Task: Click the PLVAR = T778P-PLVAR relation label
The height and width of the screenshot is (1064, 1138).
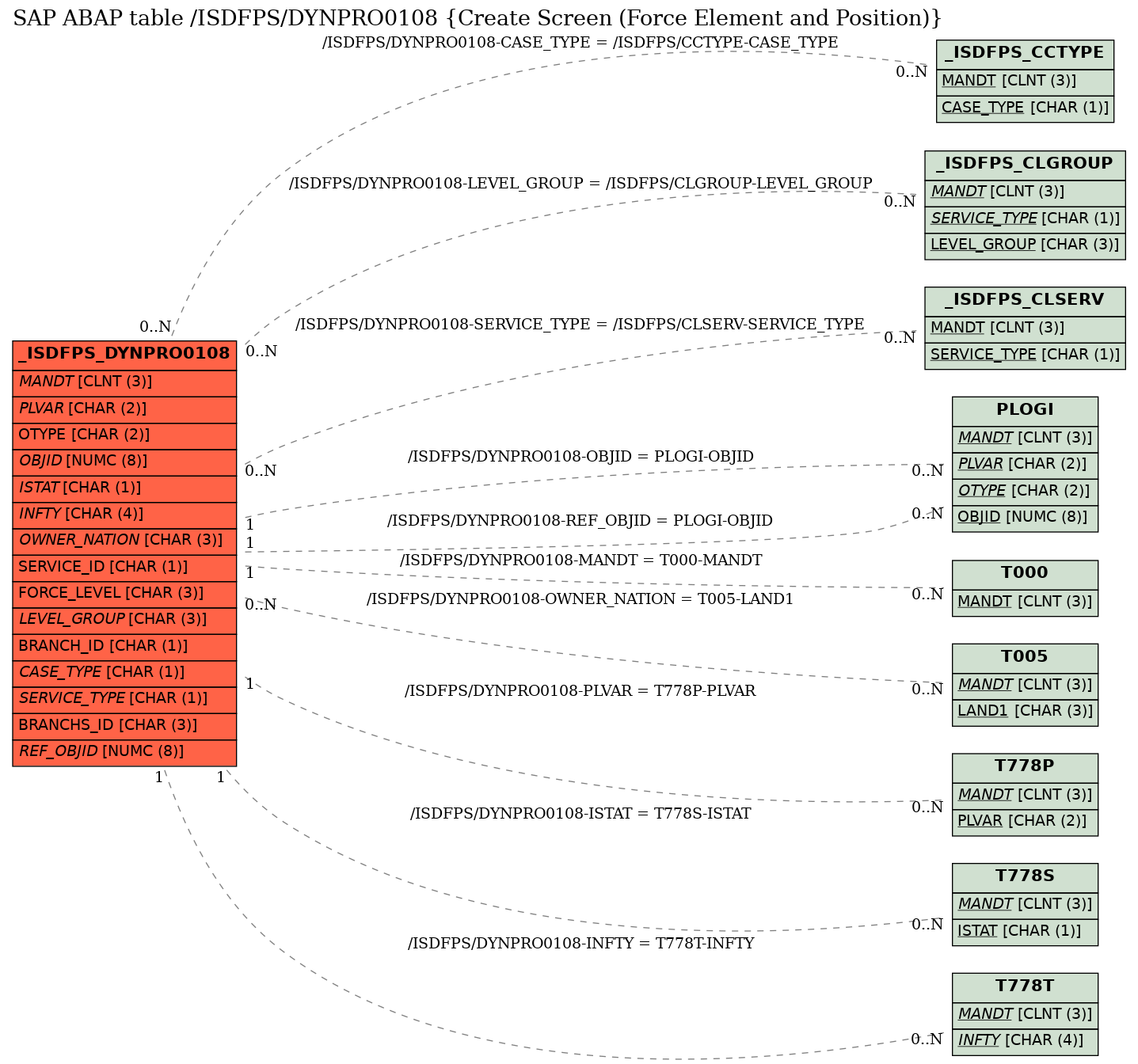Action: [x=580, y=691]
